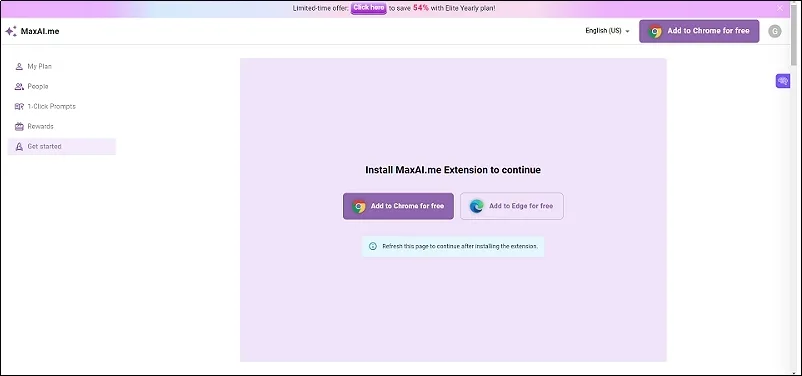Image resolution: width=802 pixels, height=376 pixels.
Task: Expand the English (US) language dropdown
Action: point(608,31)
